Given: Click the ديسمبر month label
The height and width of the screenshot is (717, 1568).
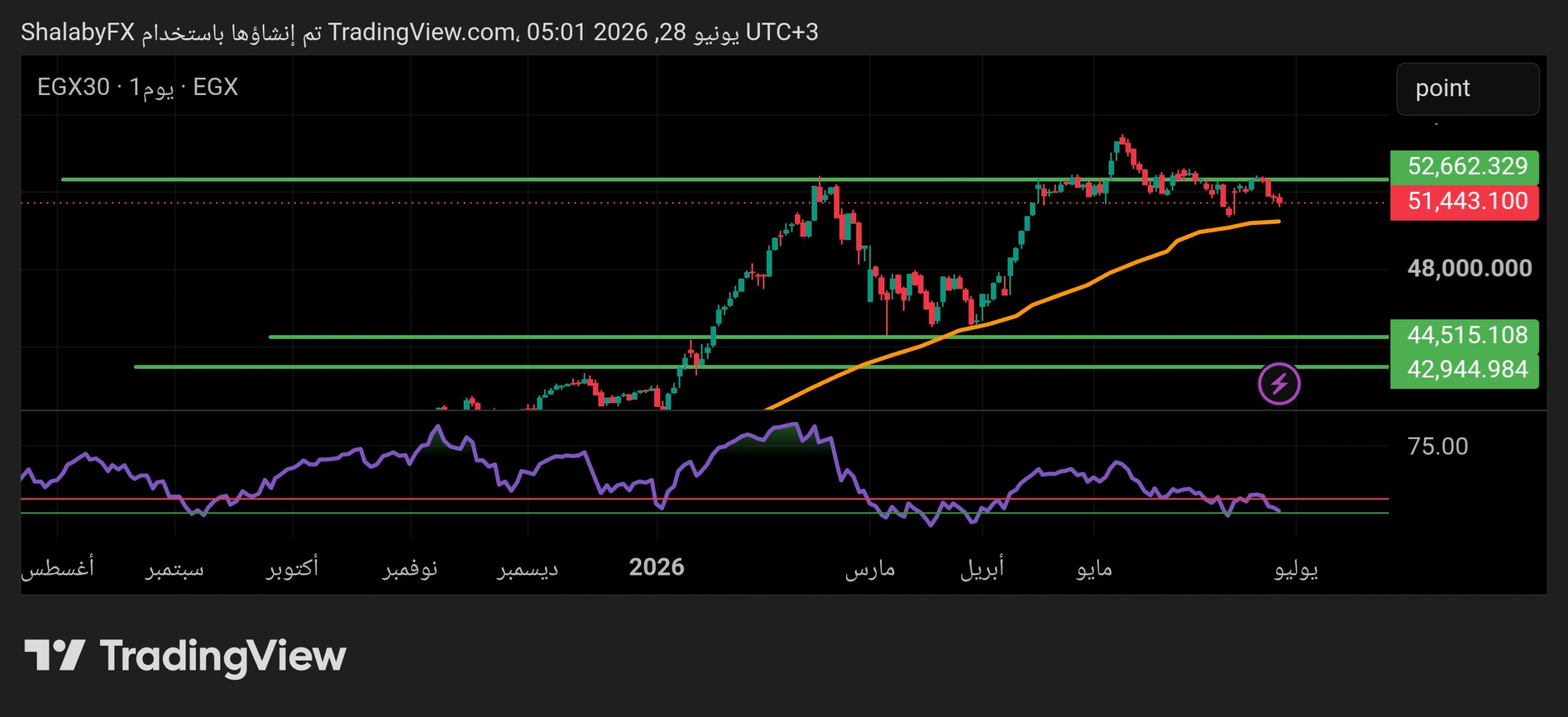Looking at the screenshot, I should [x=527, y=569].
